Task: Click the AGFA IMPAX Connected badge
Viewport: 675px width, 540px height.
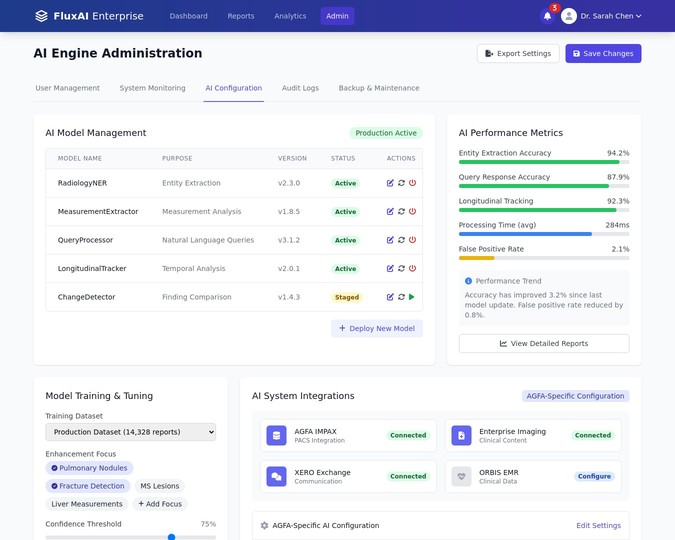Action: click(x=408, y=435)
